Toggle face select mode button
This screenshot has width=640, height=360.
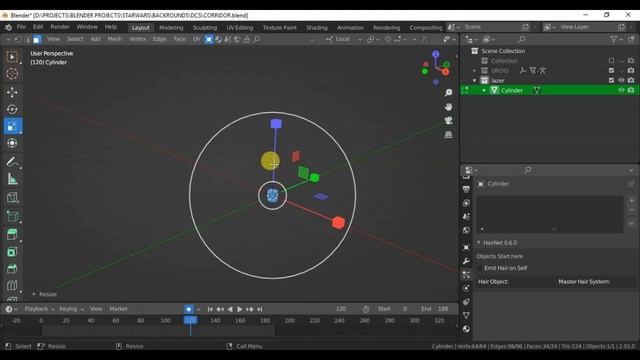[36, 40]
